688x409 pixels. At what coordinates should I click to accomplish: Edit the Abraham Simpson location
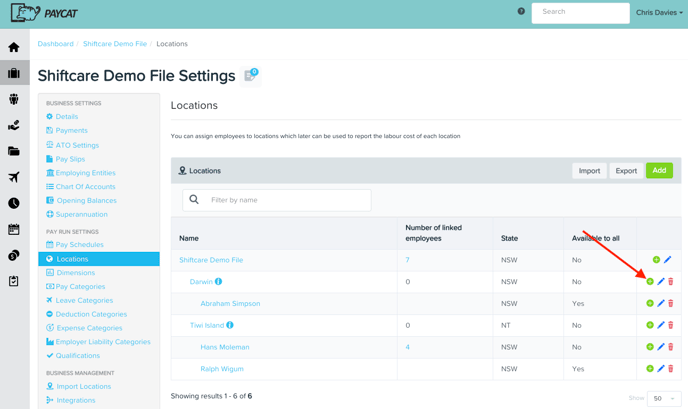click(x=661, y=303)
